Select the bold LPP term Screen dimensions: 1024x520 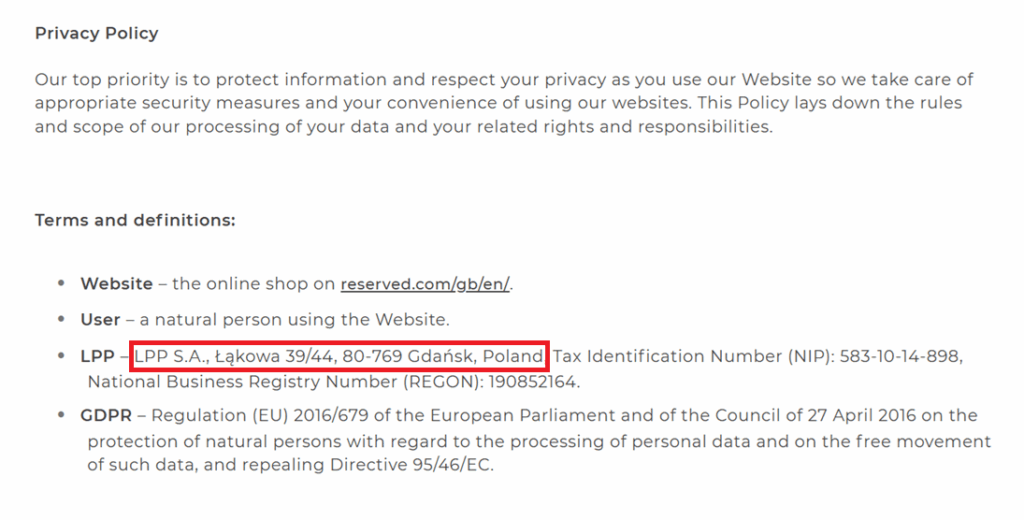click(x=97, y=356)
